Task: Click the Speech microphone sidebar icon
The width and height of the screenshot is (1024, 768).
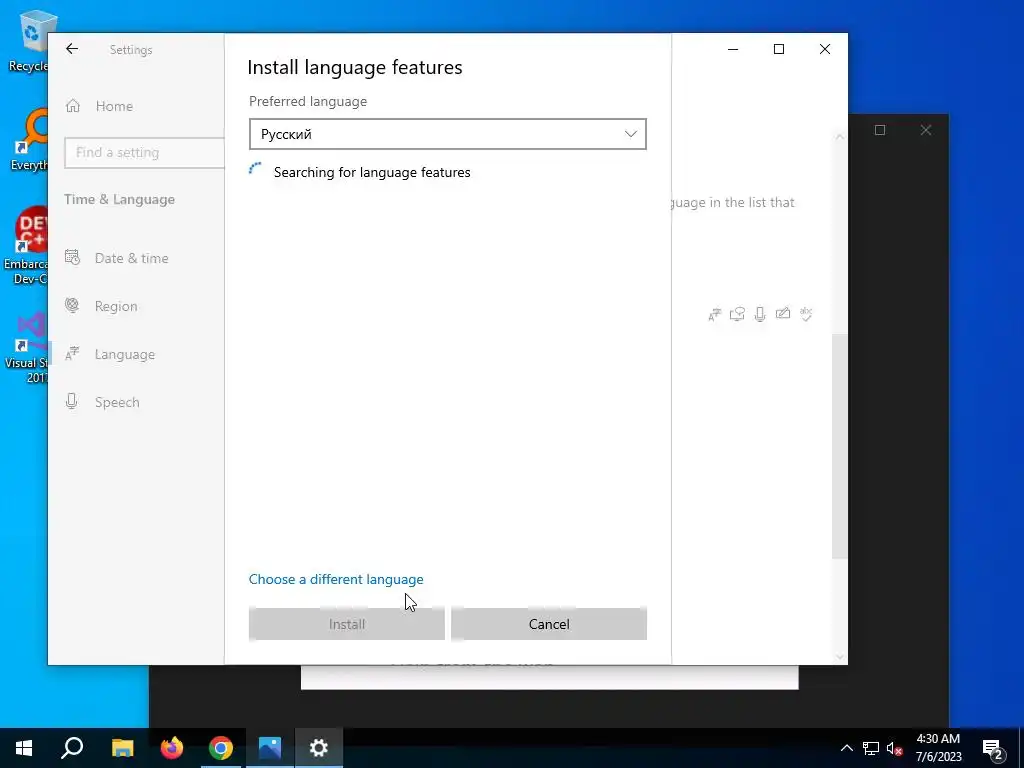Action: click(x=72, y=402)
